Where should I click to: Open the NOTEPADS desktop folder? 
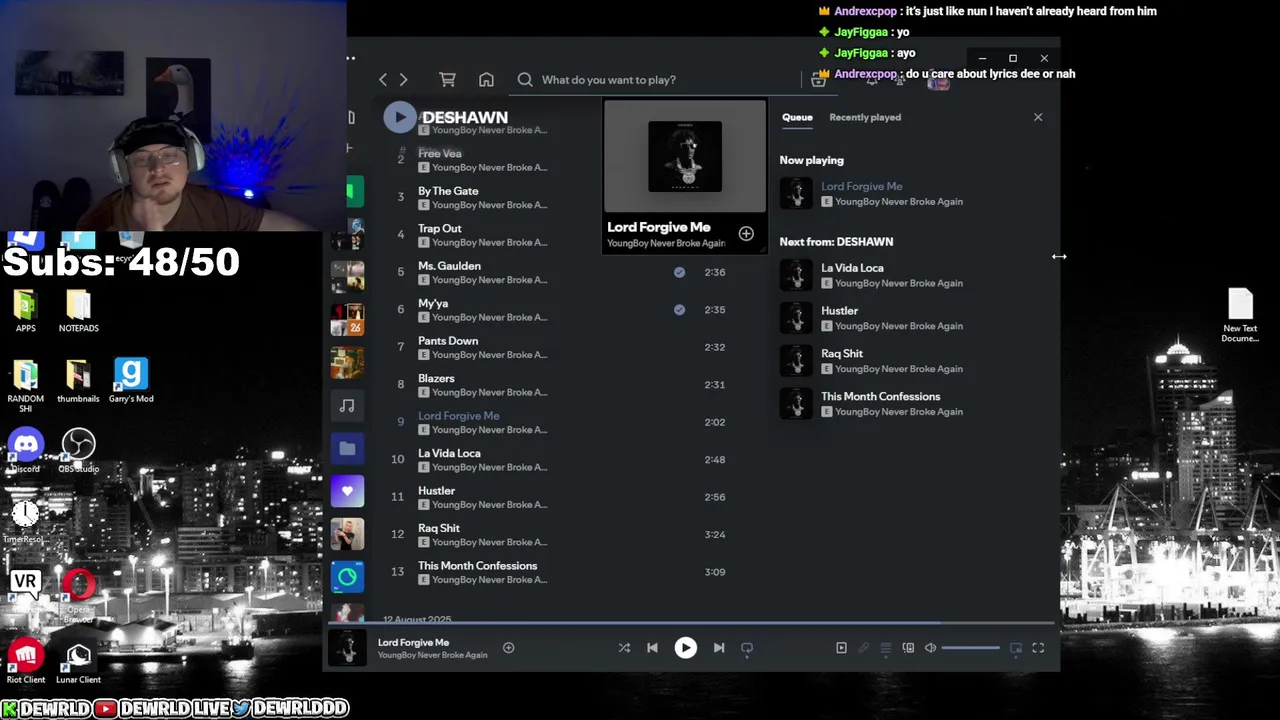[x=78, y=310]
